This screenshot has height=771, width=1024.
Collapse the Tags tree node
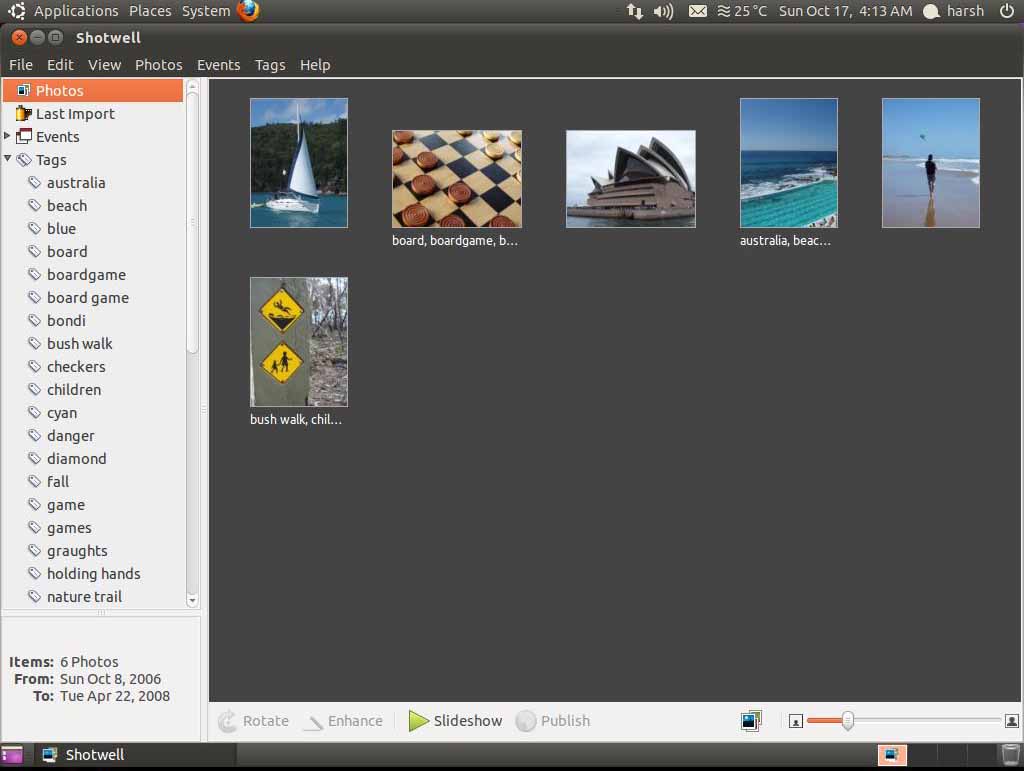coord(8,159)
